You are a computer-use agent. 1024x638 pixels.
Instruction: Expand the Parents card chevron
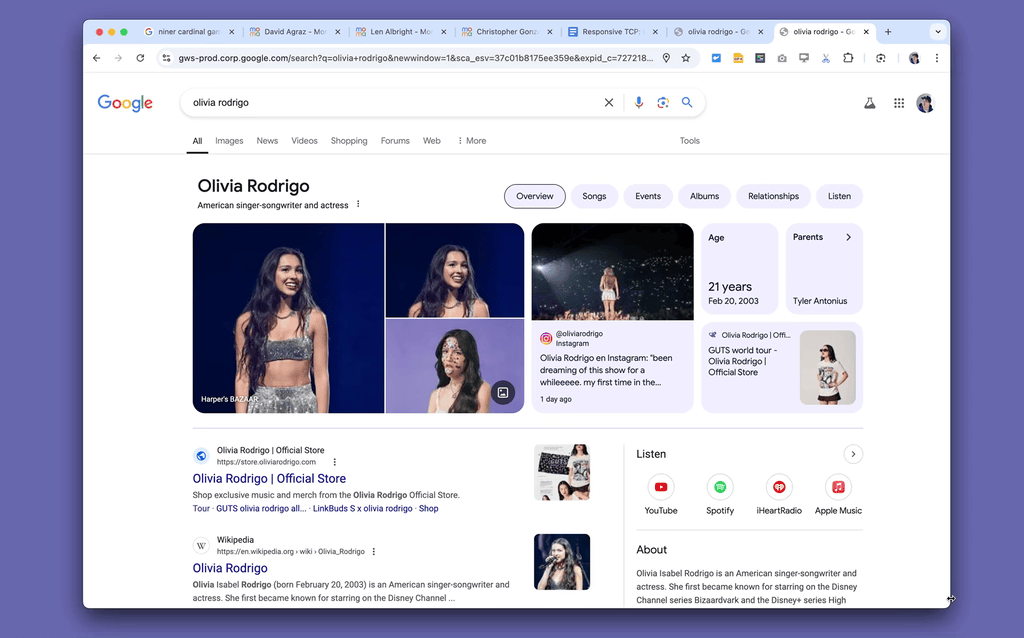[848, 237]
